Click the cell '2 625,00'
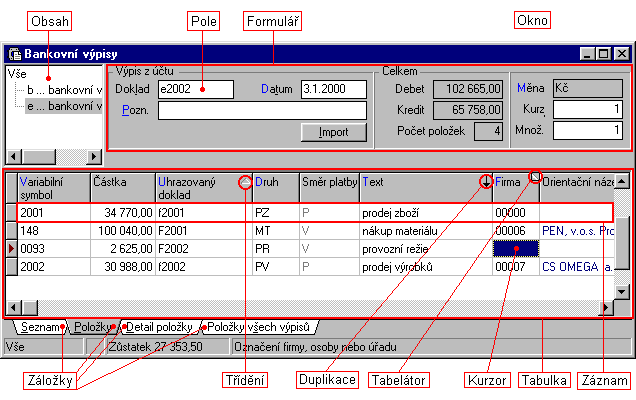The height and width of the screenshot is (400, 636). [123, 249]
